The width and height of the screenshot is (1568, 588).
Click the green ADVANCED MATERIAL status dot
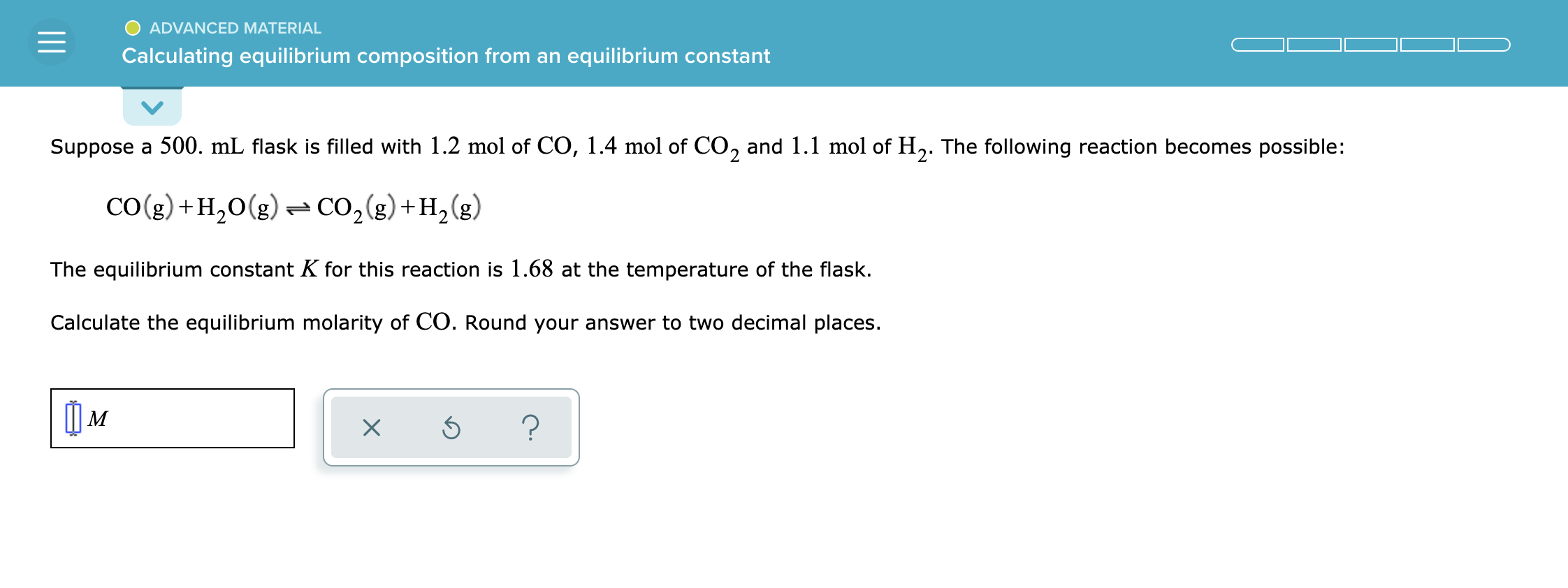pos(133,27)
